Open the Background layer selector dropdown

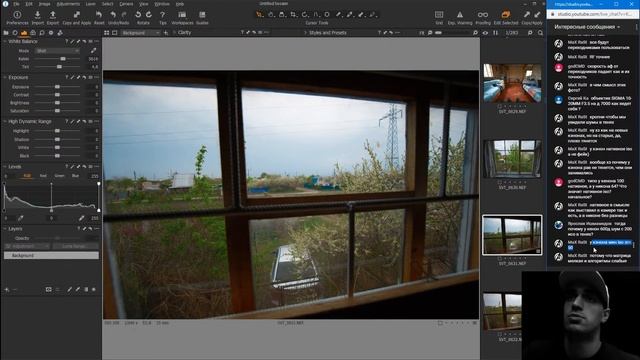140,33
